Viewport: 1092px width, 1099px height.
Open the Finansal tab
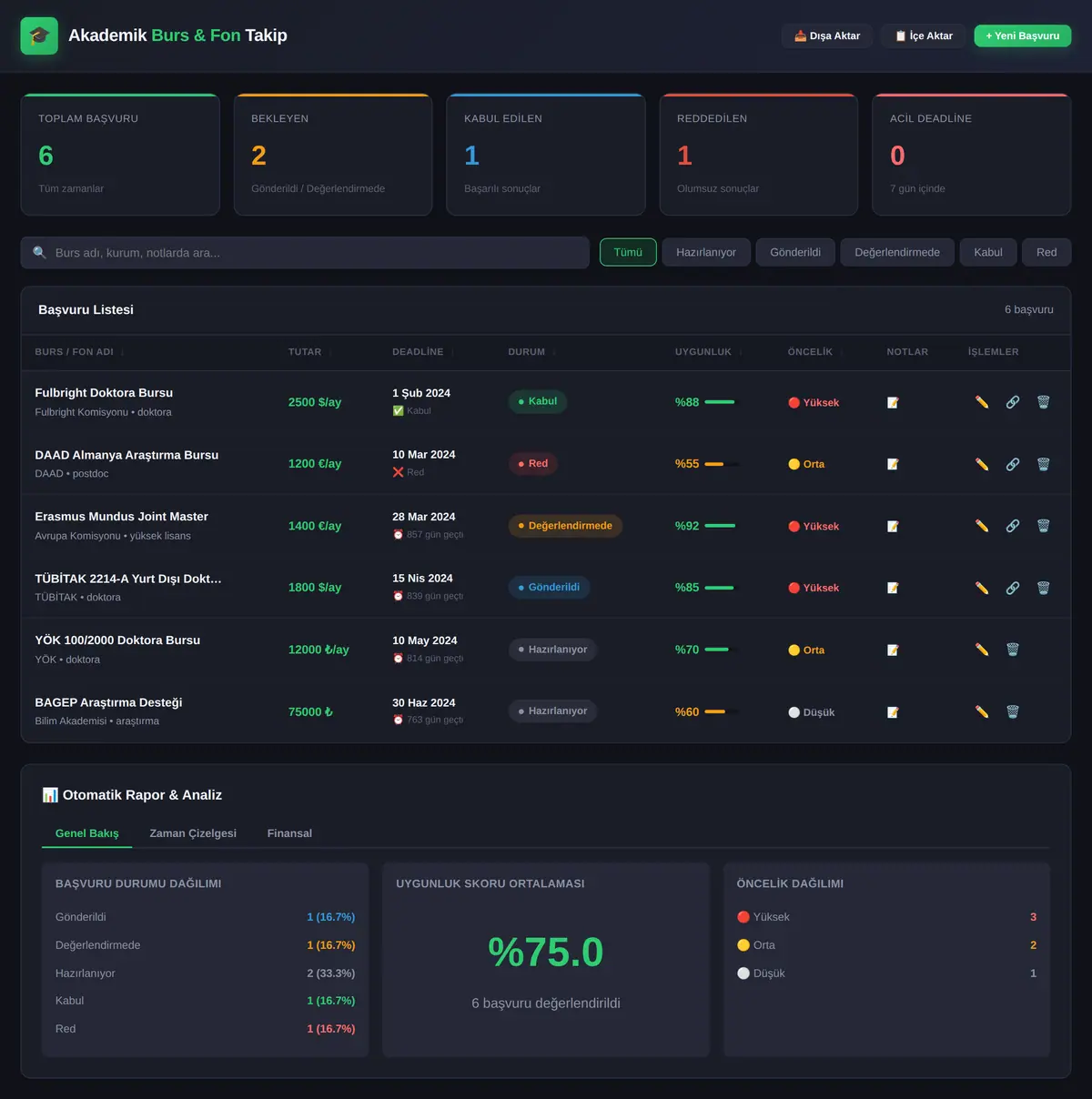pyautogui.click(x=289, y=833)
